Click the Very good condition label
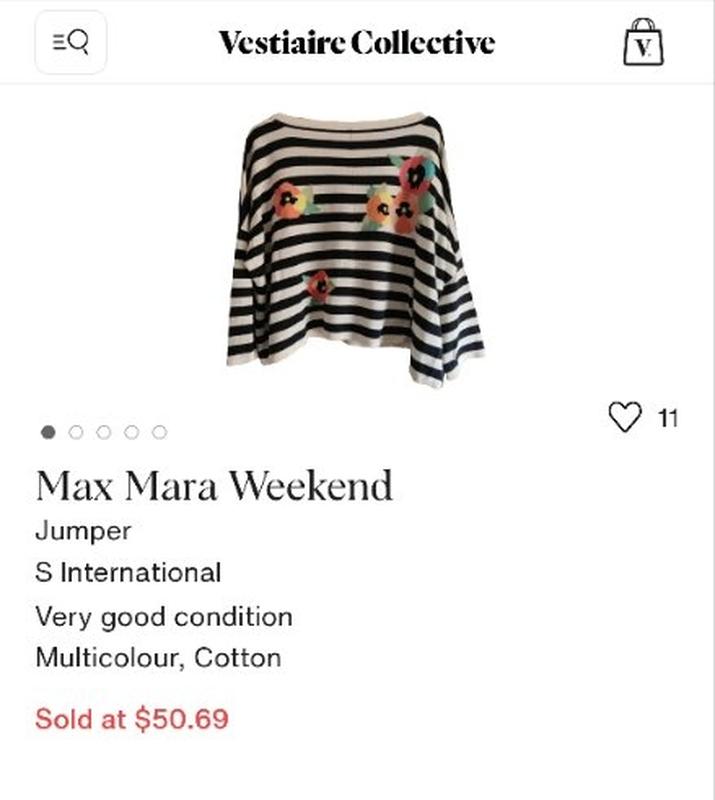715x800 pixels. pos(164,616)
